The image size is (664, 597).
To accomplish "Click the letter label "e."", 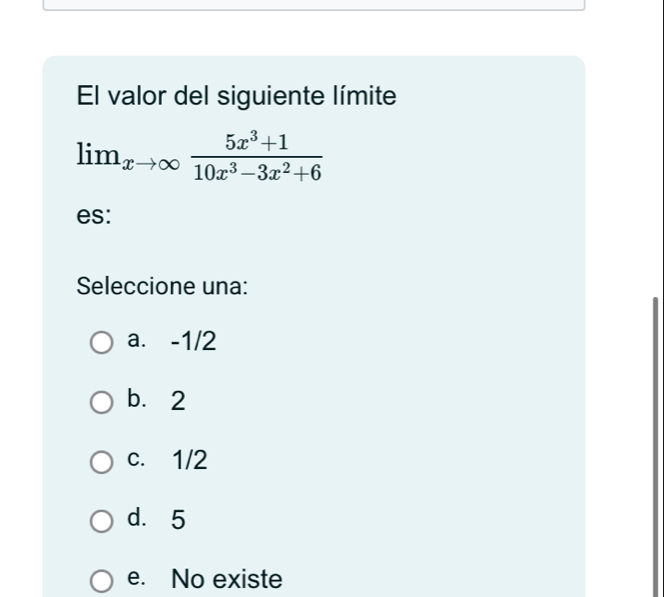I will coord(138,578).
